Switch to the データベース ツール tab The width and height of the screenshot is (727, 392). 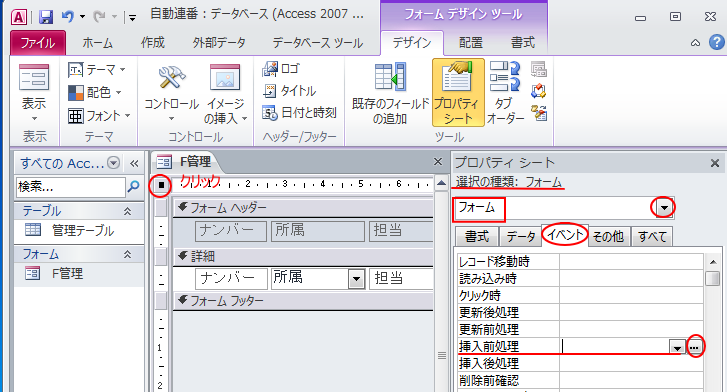(318, 43)
